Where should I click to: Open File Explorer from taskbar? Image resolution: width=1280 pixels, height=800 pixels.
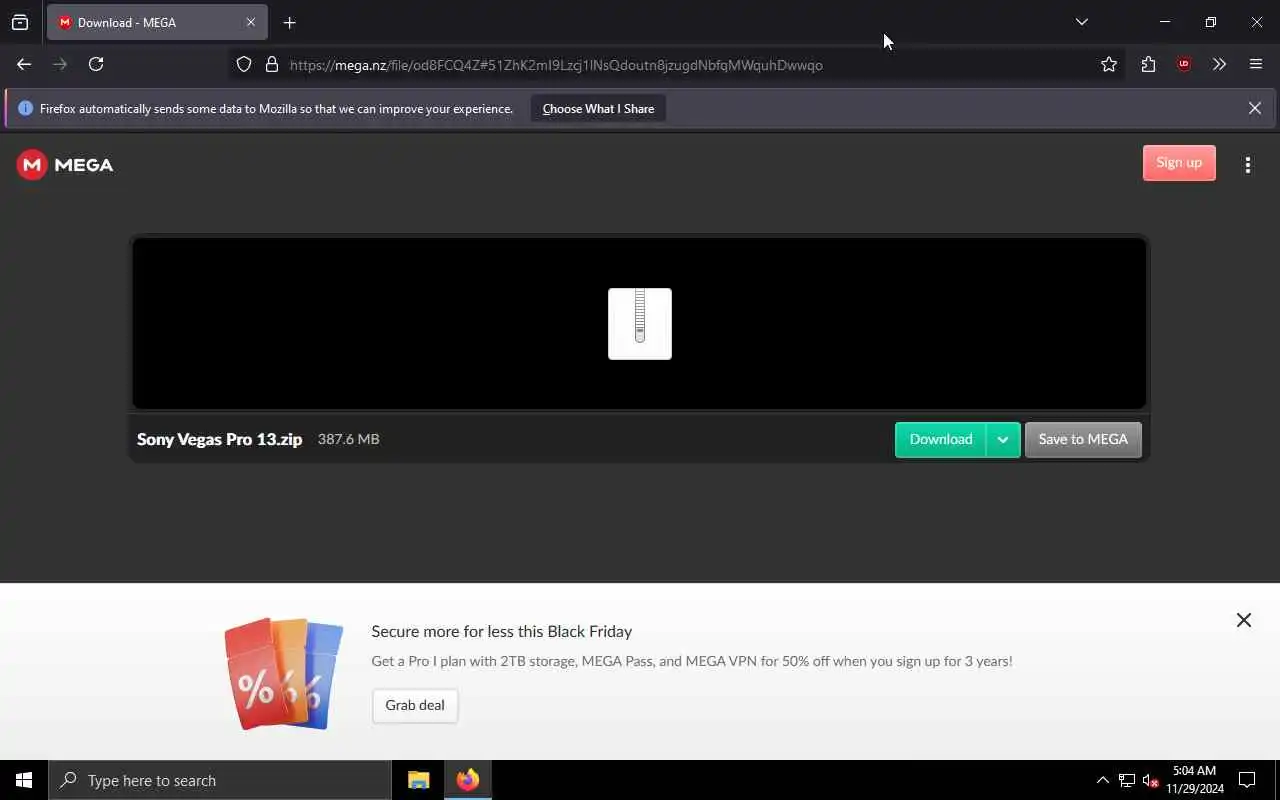(419, 780)
